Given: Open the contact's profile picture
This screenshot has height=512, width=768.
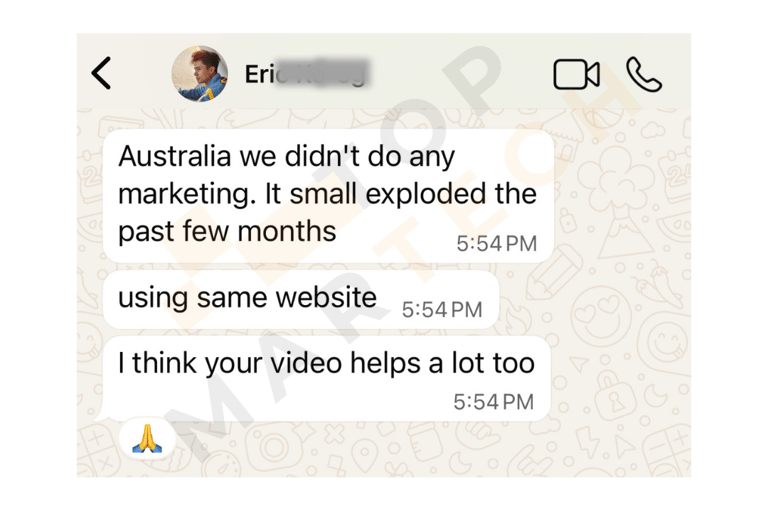Looking at the screenshot, I should click(x=199, y=73).
